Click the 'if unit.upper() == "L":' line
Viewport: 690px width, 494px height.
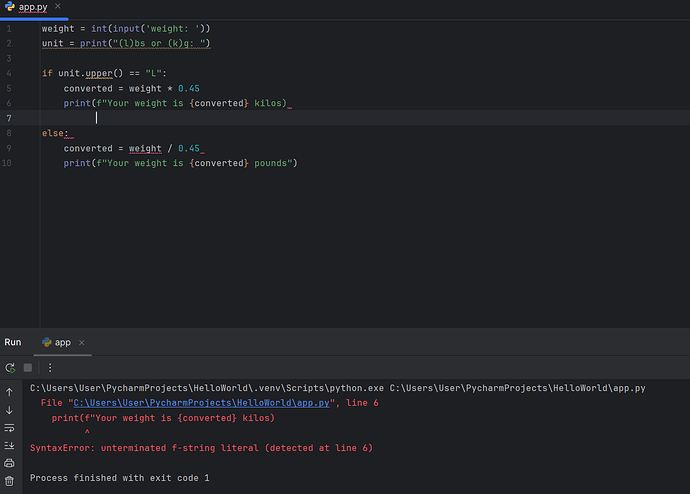[104, 73]
